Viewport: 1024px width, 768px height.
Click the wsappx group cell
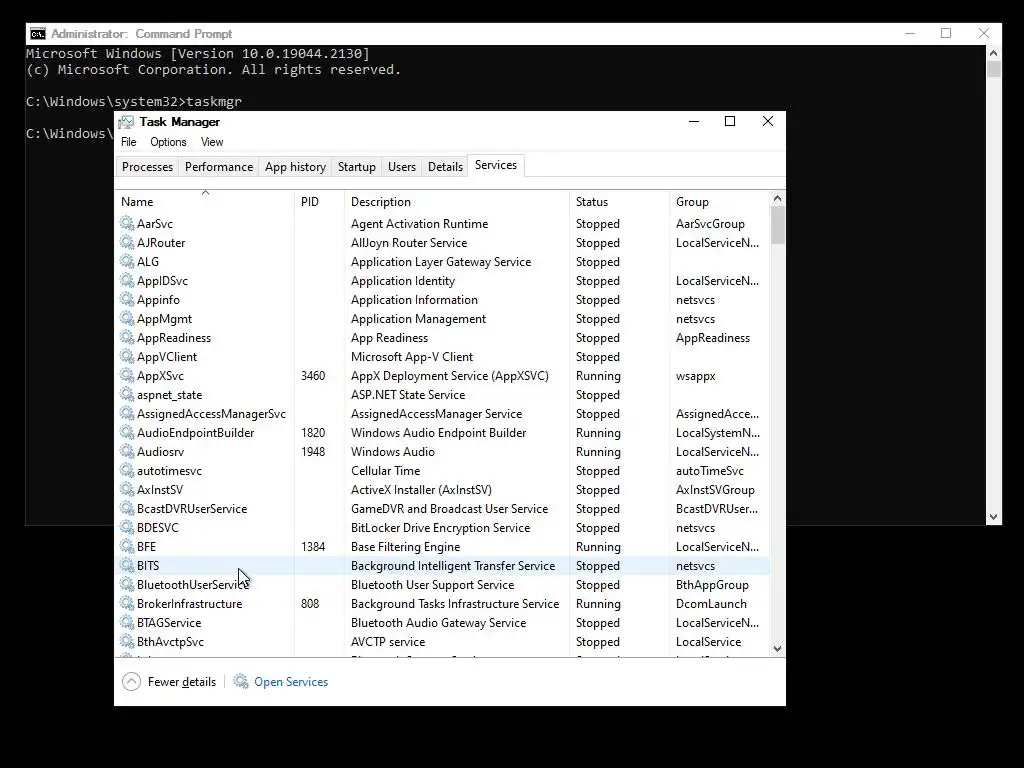pos(696,376)
